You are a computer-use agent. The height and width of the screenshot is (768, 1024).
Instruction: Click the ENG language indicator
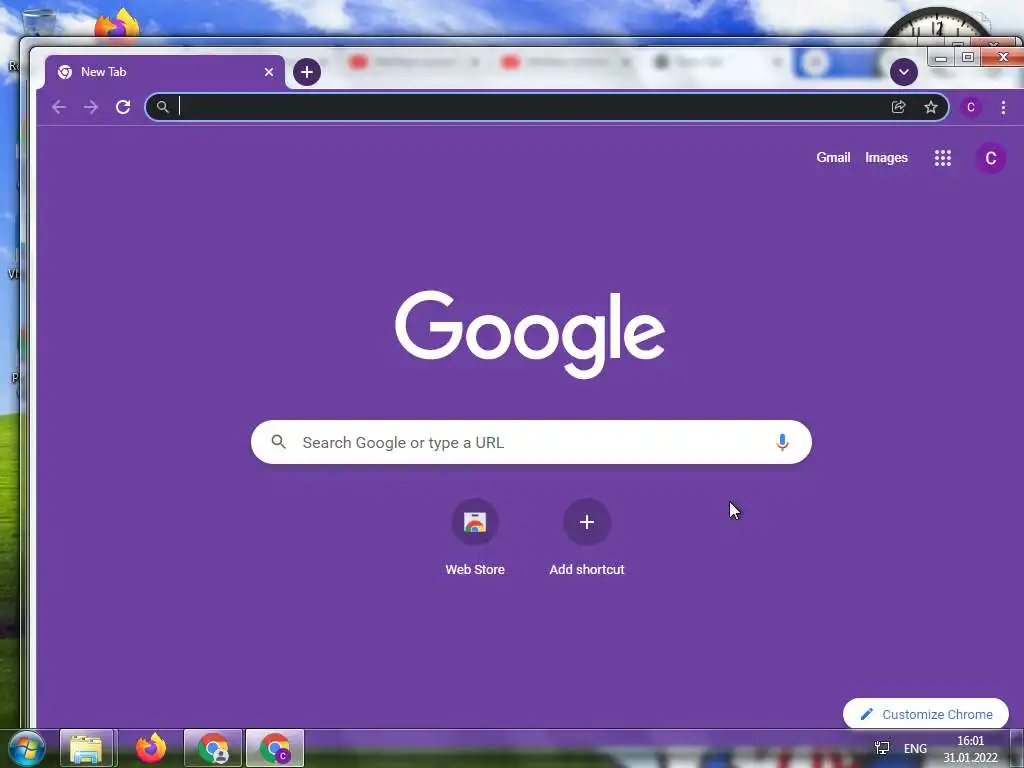pyautogui.click(x=915, y=748)
